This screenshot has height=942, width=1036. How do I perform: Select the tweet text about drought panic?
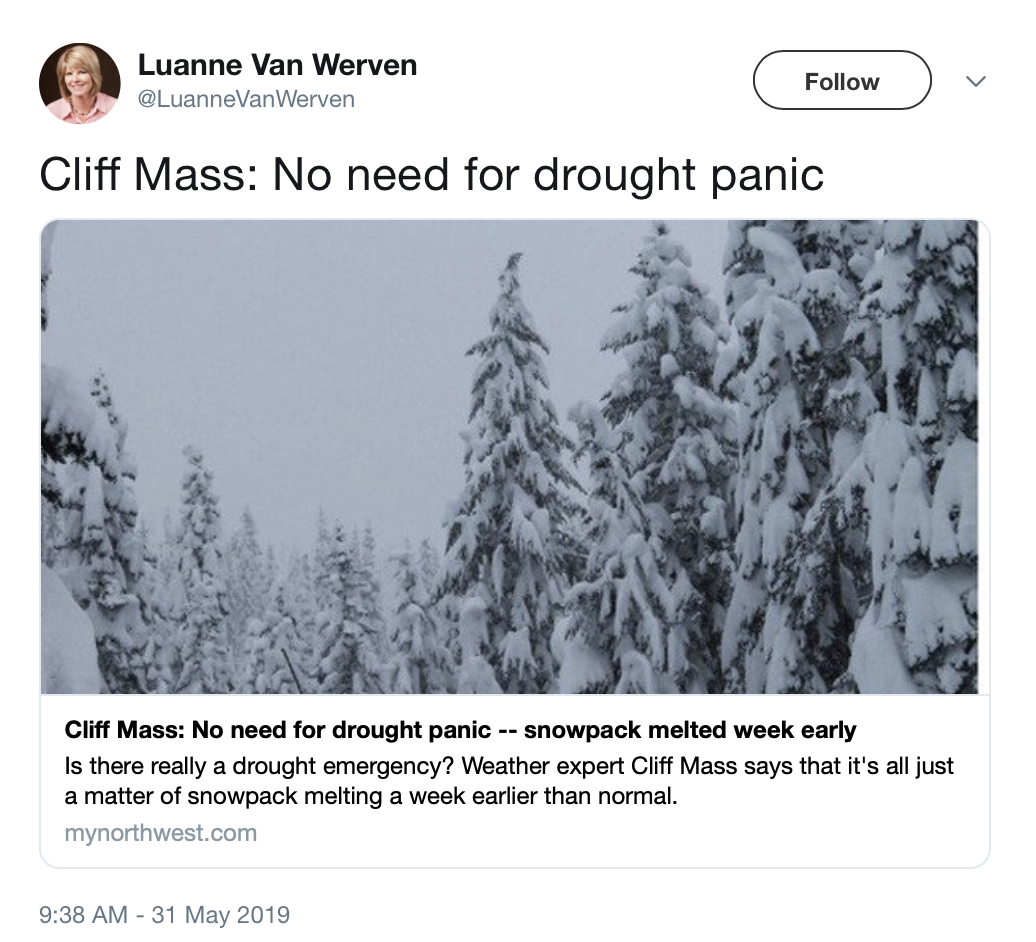point(431,175)
